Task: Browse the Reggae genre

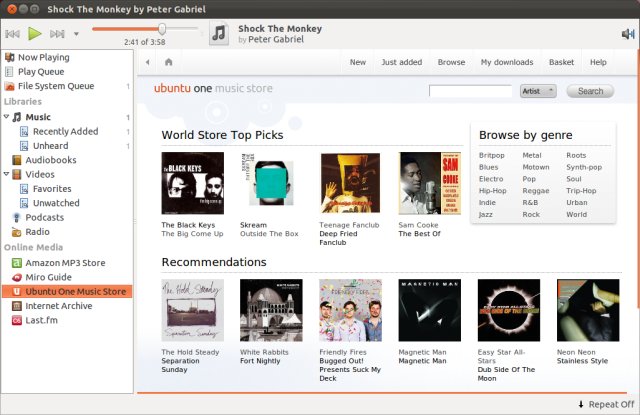Action: click(x=536, y=191)
